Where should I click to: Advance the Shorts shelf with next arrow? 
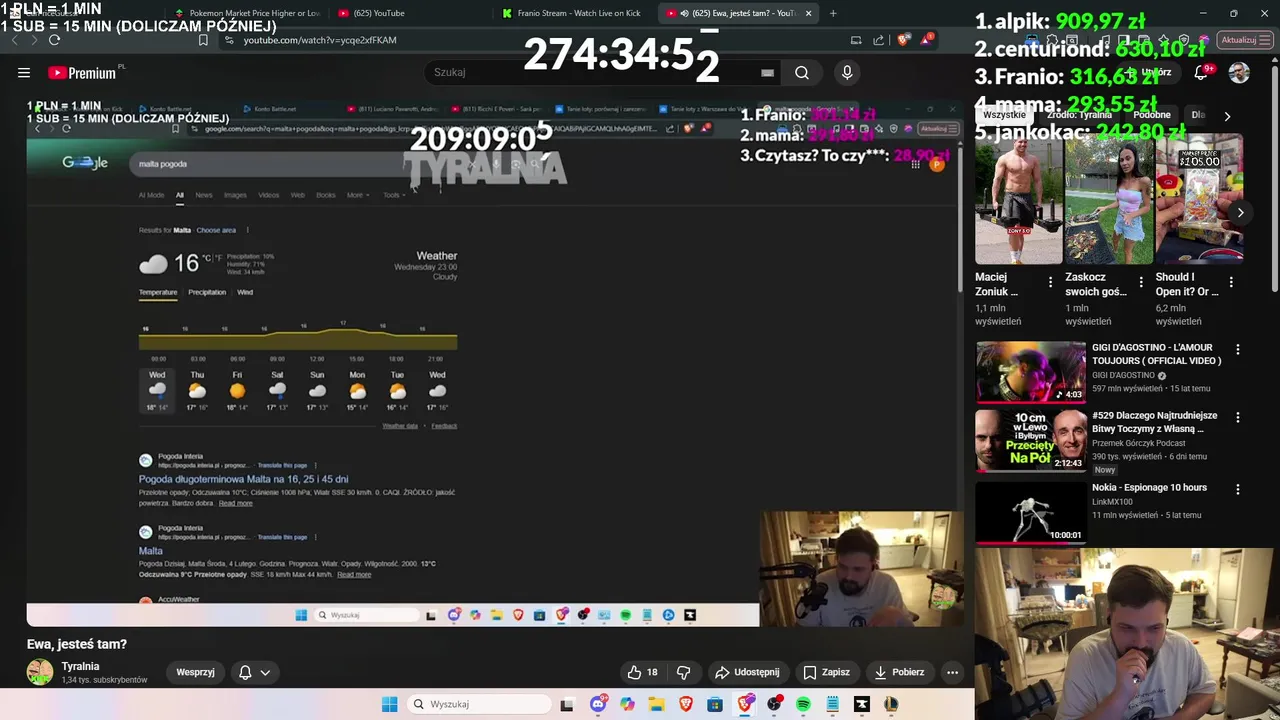[x=1240, y=212]
